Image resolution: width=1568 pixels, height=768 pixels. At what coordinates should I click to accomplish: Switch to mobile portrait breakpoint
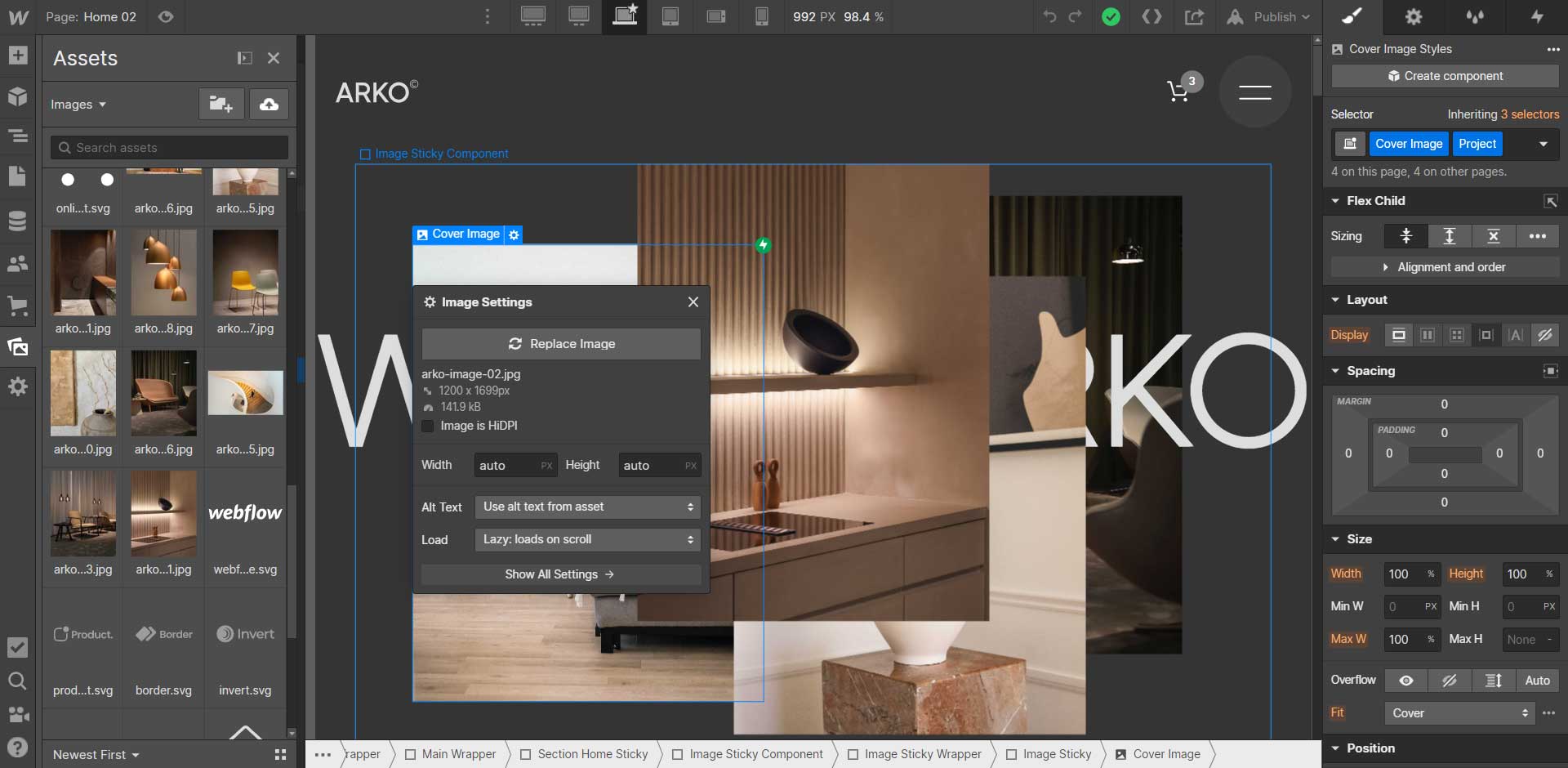click(x=762, y=16)
